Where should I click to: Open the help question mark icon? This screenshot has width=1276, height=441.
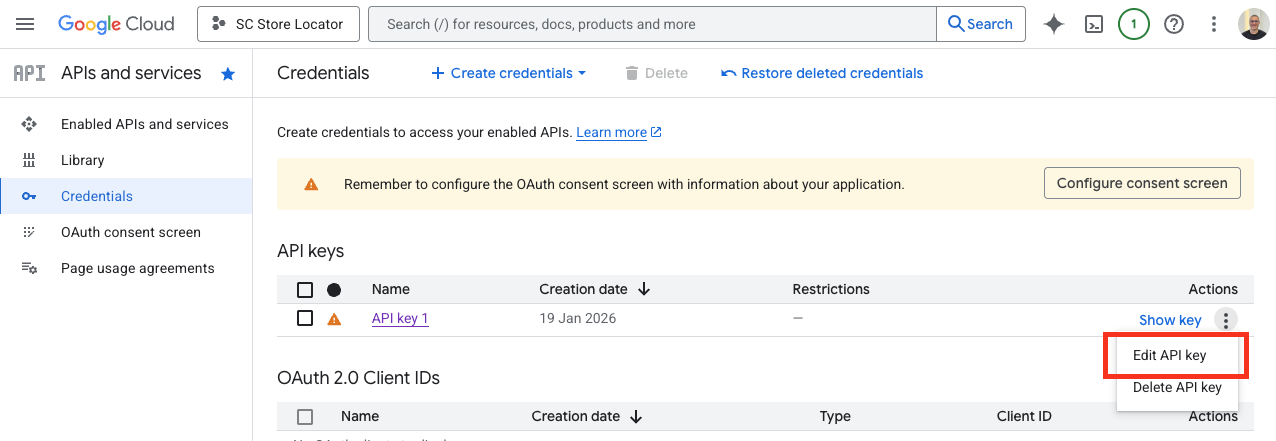coord(1174,24)
